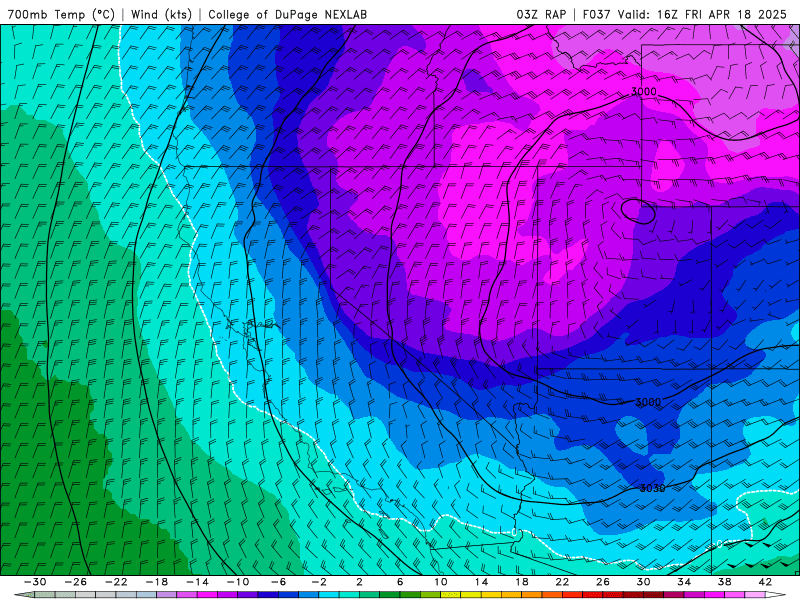The image size is (800, 600).
Task: Click the '-22' color bar label
Action: click(116, 582)
